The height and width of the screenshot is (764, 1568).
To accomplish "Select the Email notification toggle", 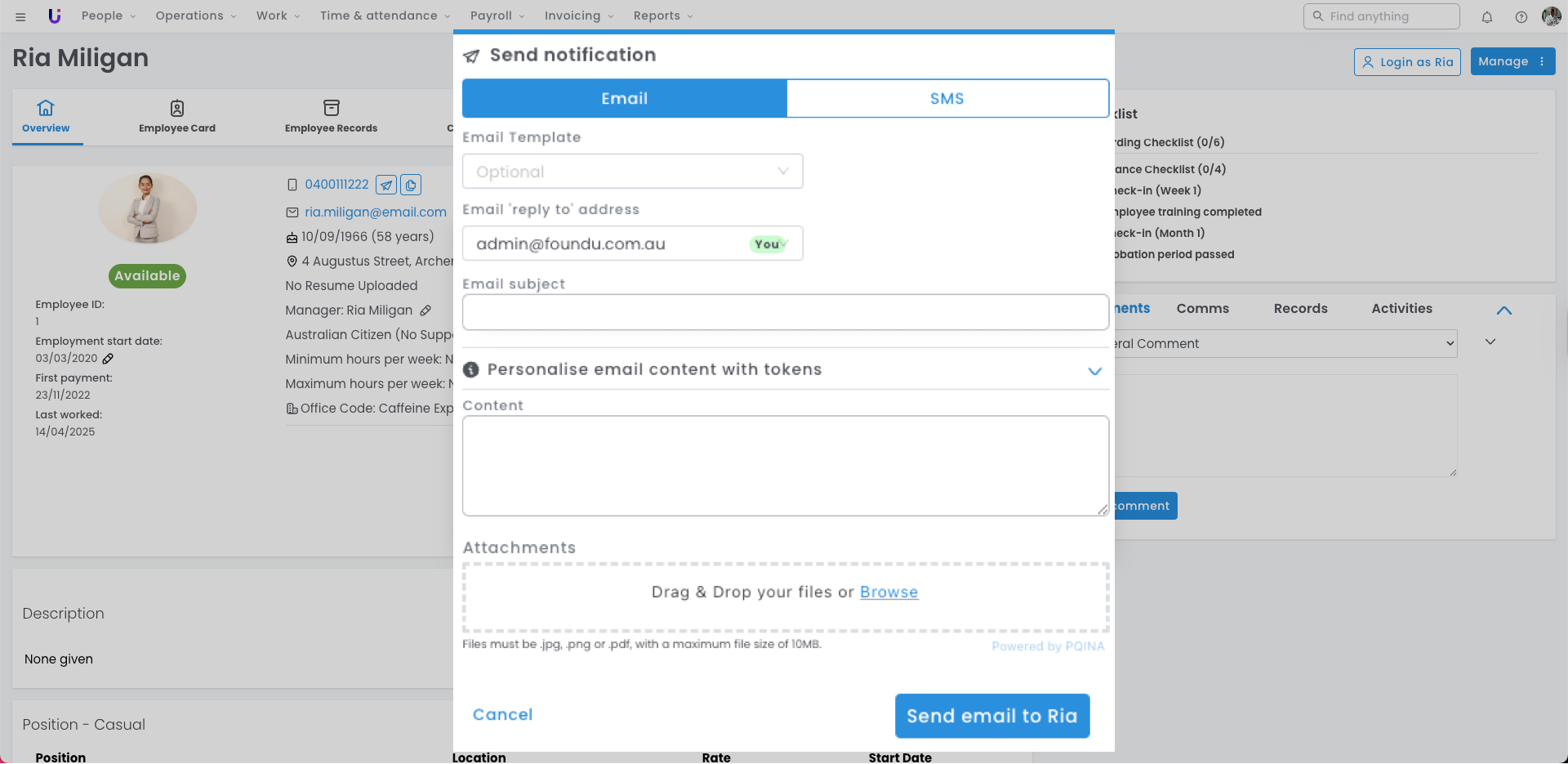I will point(625,98).
